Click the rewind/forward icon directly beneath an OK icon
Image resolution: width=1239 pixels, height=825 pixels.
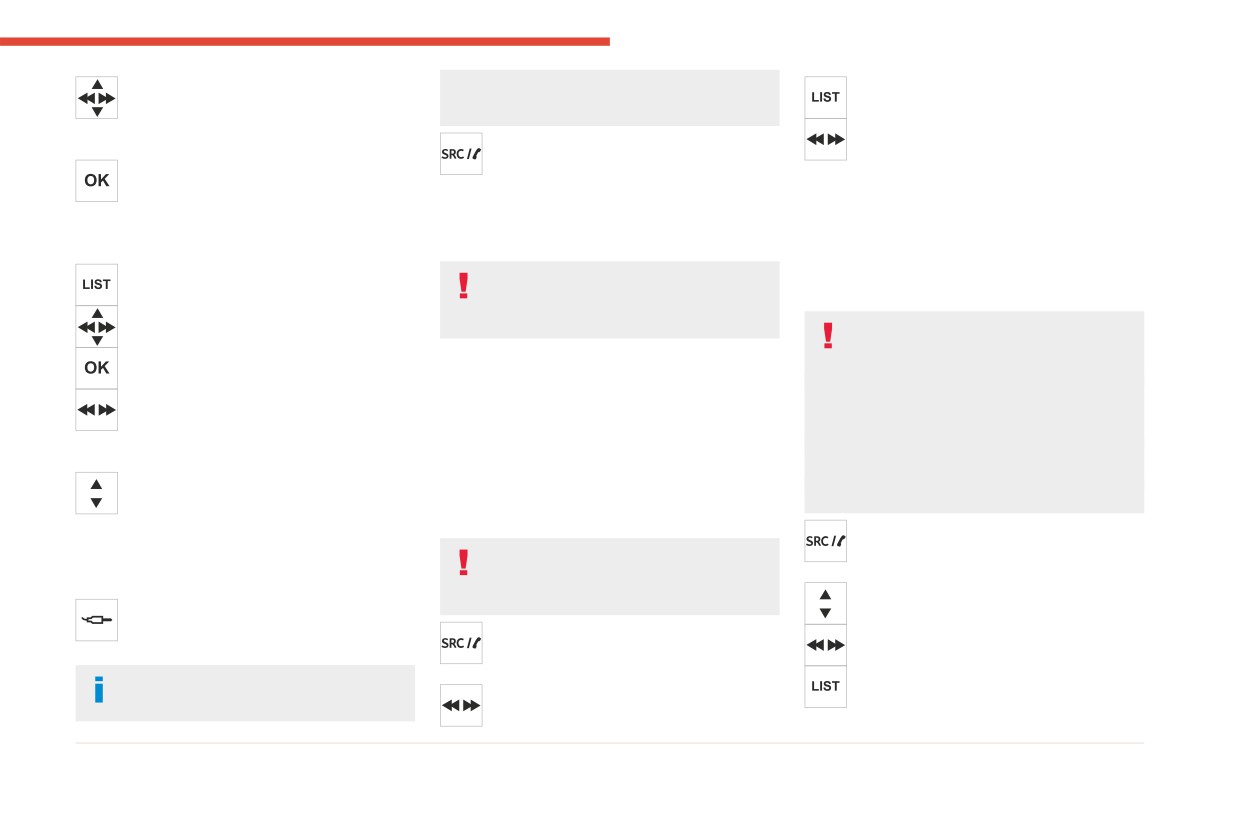(x=97, y=410)
